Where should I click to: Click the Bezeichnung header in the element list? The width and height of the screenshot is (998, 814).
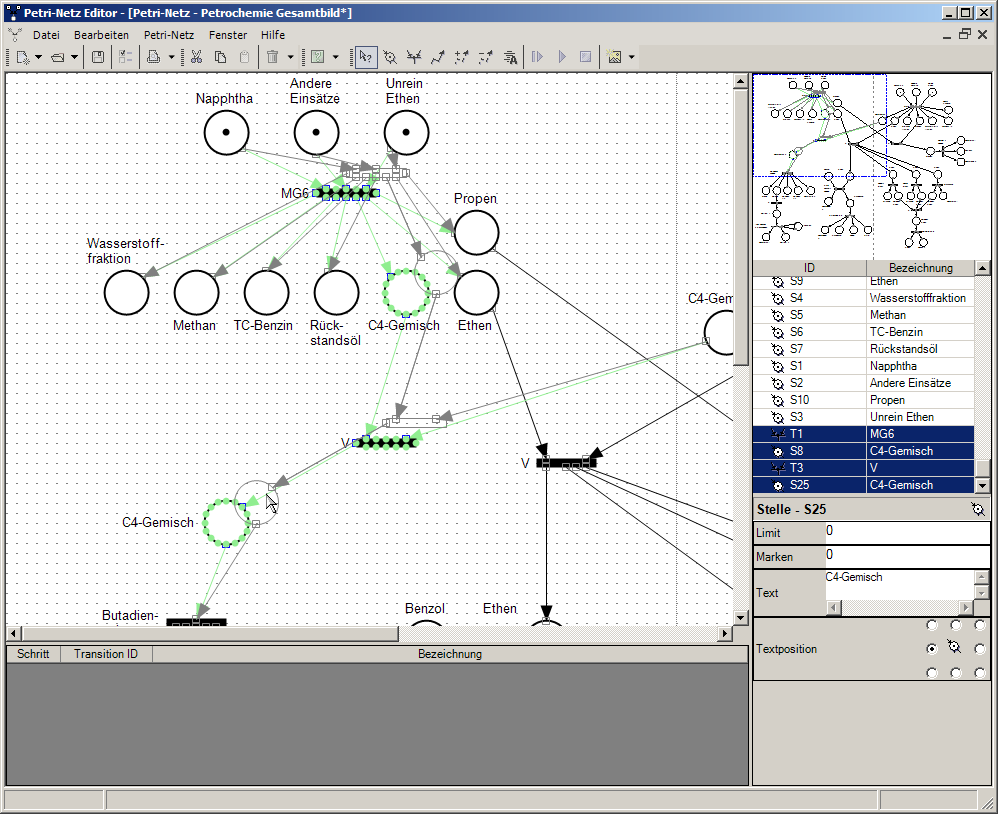click(x=920, y=268)
